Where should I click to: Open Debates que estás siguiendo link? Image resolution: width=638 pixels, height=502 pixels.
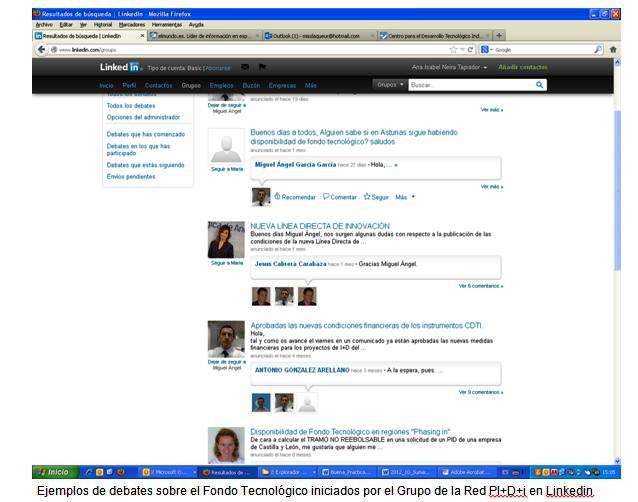145,165
